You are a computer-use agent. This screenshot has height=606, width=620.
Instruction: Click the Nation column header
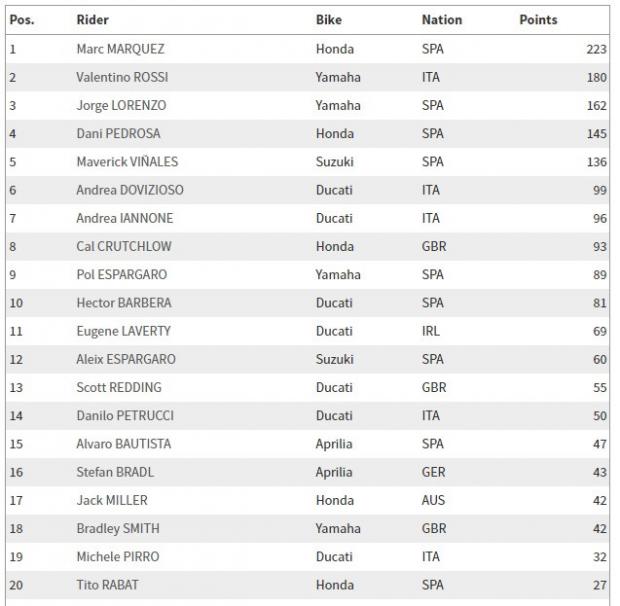point(442,20)
